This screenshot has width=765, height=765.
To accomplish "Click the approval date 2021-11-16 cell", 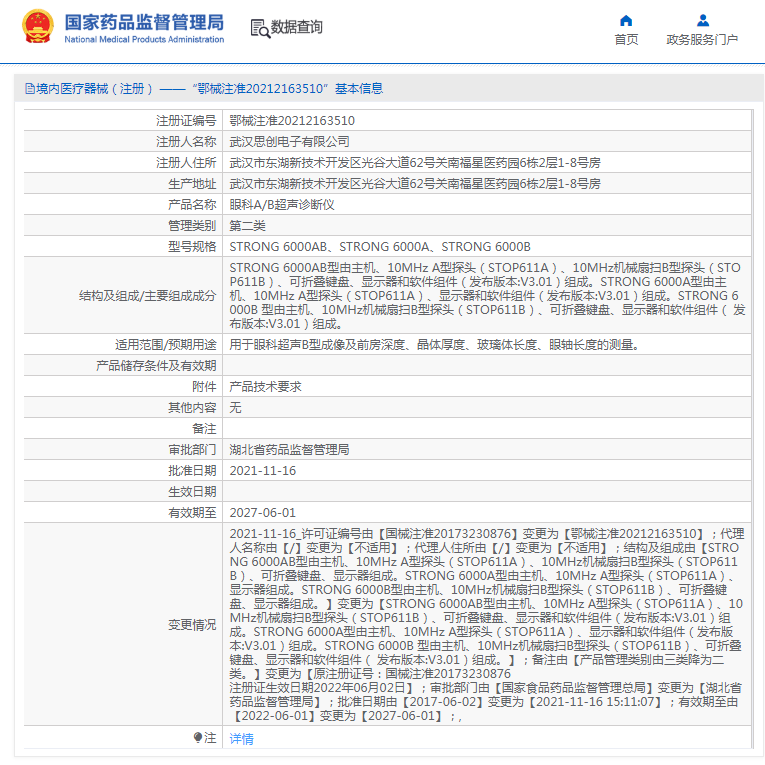I will click(x=263, y=471).
